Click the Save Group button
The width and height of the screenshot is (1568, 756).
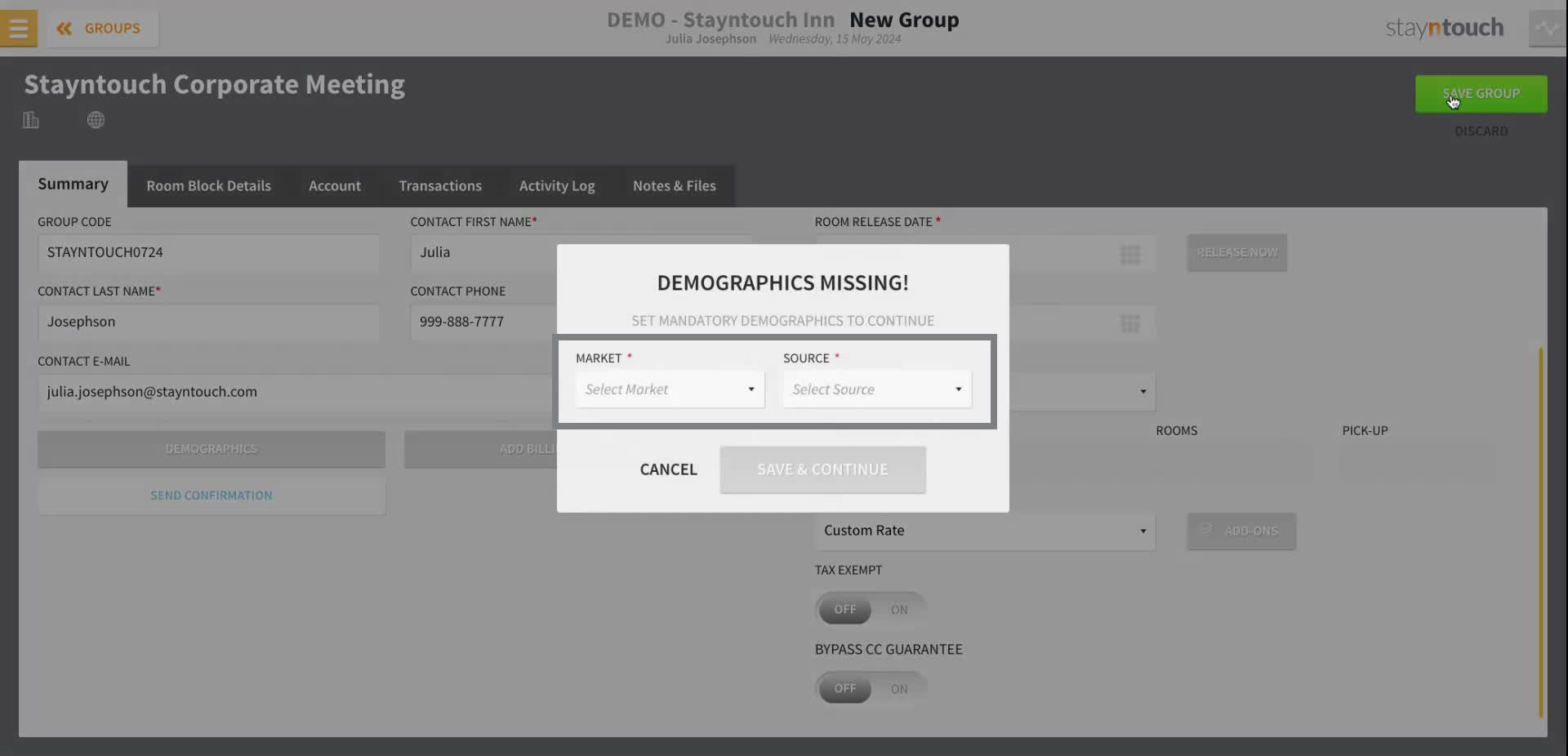(1481, 94)
